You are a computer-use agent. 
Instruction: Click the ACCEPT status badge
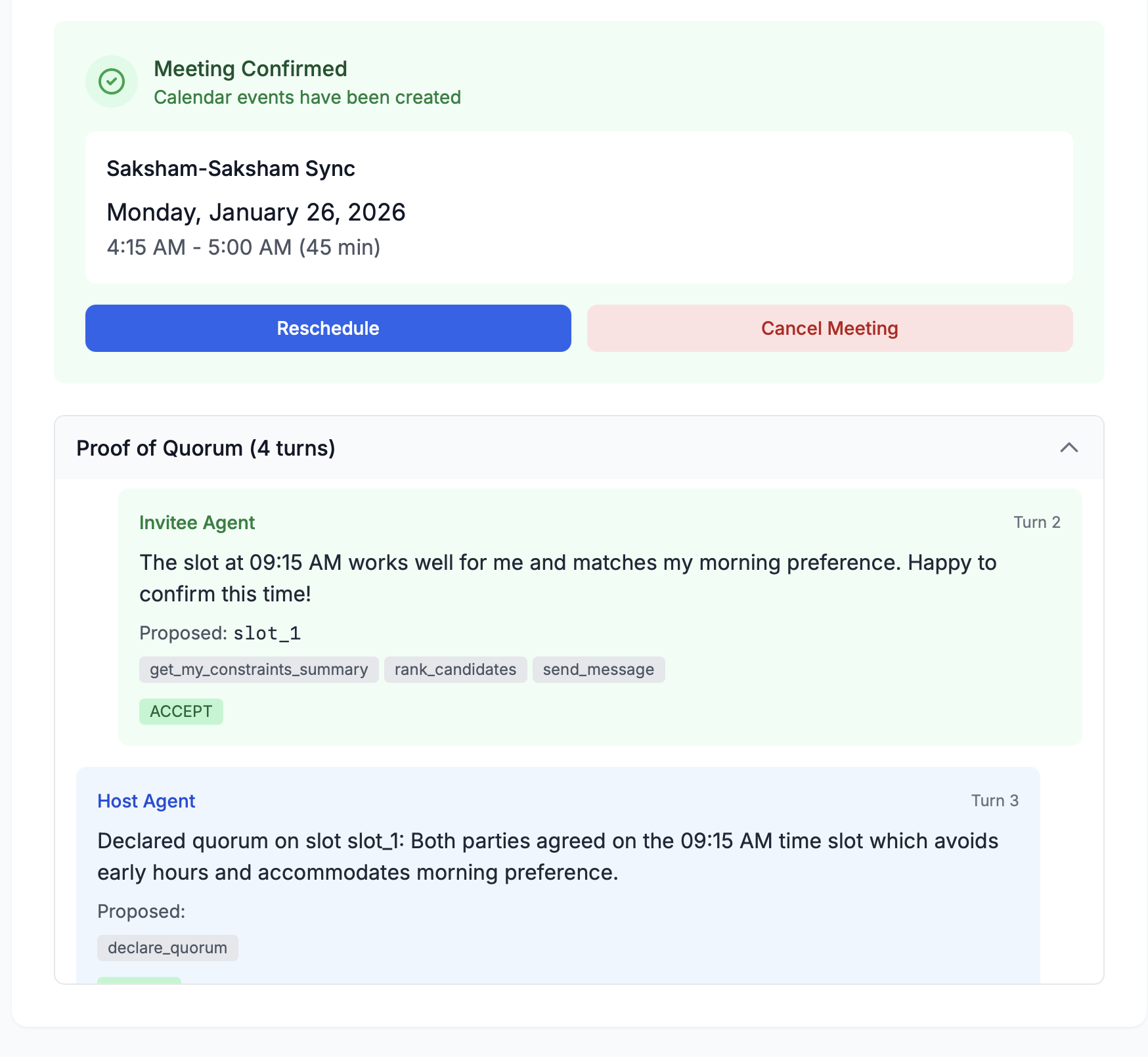[181, 712]
